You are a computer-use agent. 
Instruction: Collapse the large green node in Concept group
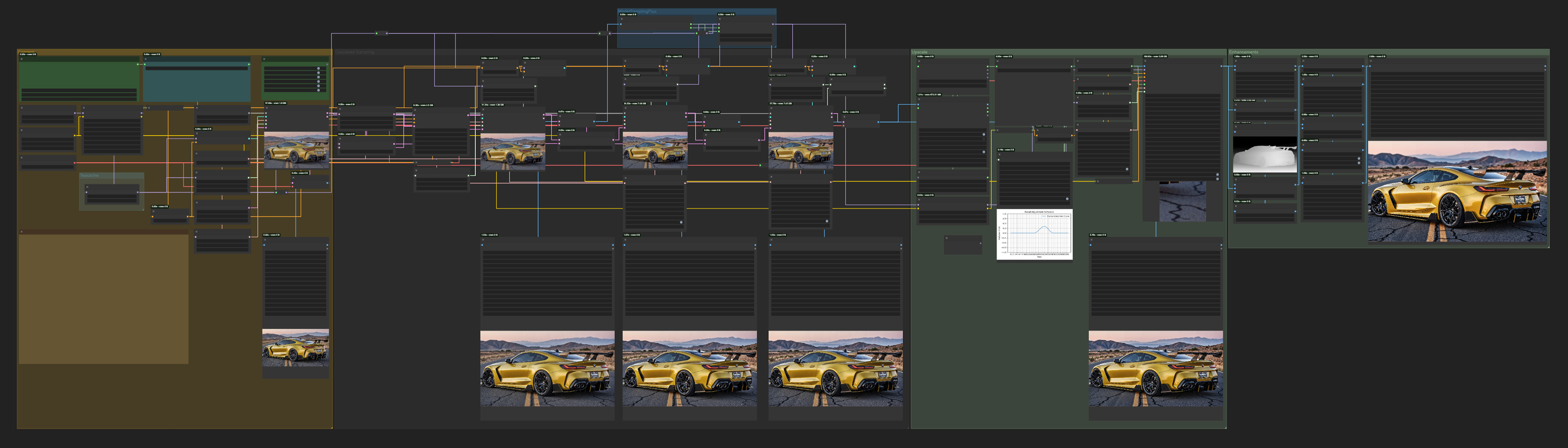click(22, 59)
